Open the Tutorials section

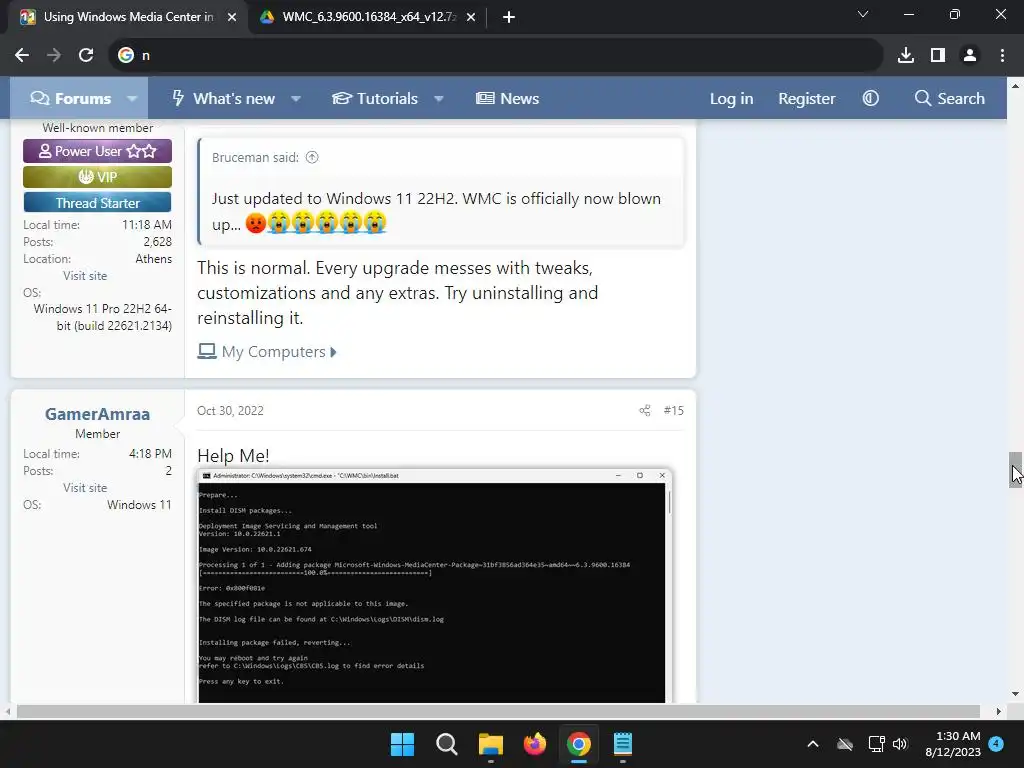[x=375, y=99]
